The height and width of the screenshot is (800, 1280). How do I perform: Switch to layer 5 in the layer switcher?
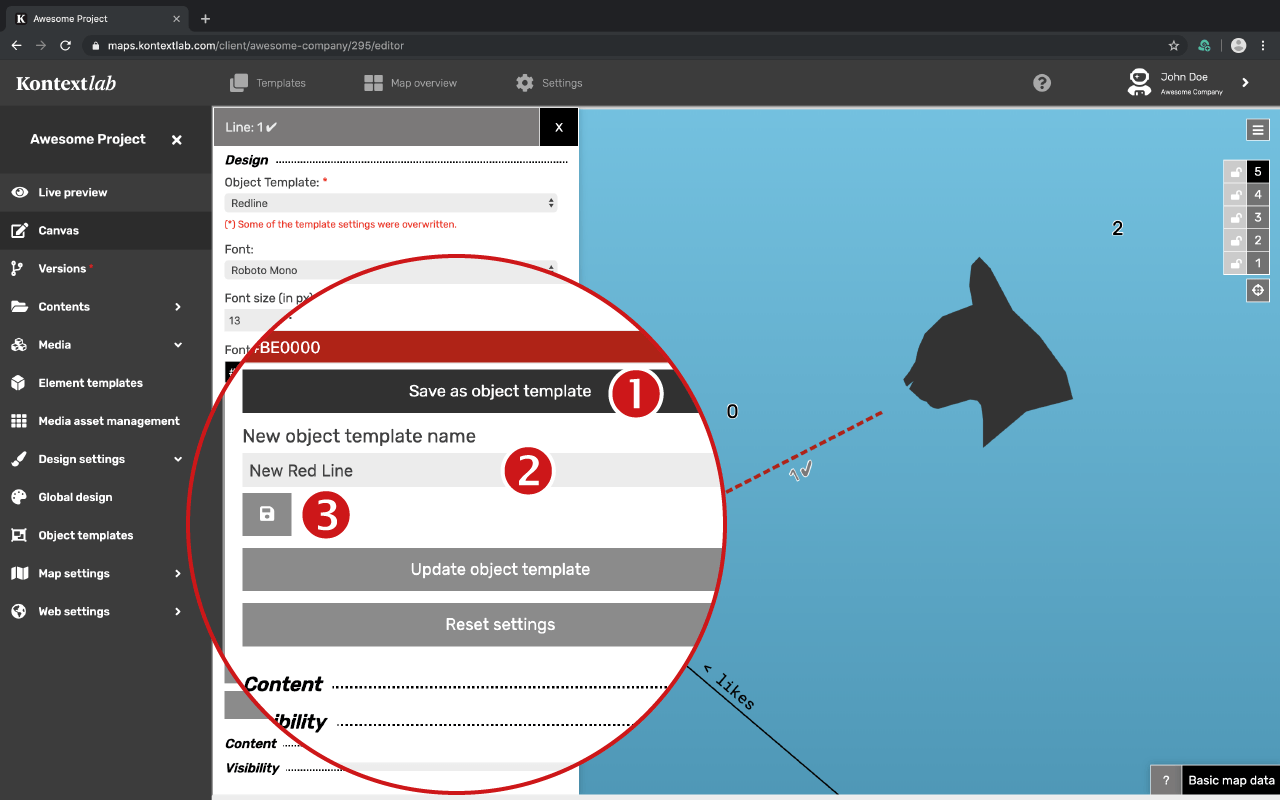(1258, 172)
